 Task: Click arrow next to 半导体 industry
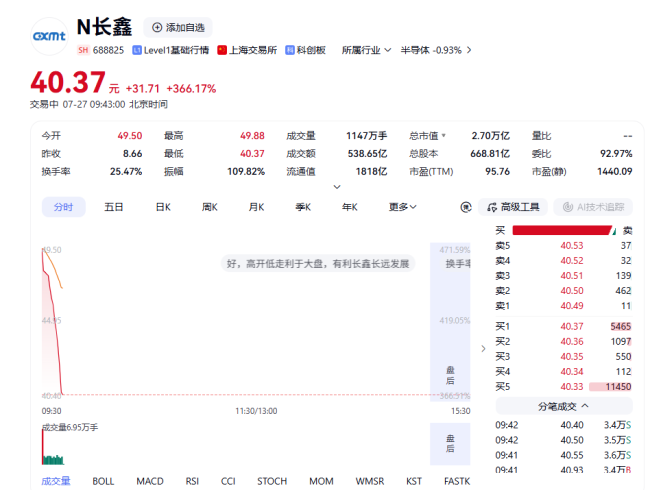469,50
